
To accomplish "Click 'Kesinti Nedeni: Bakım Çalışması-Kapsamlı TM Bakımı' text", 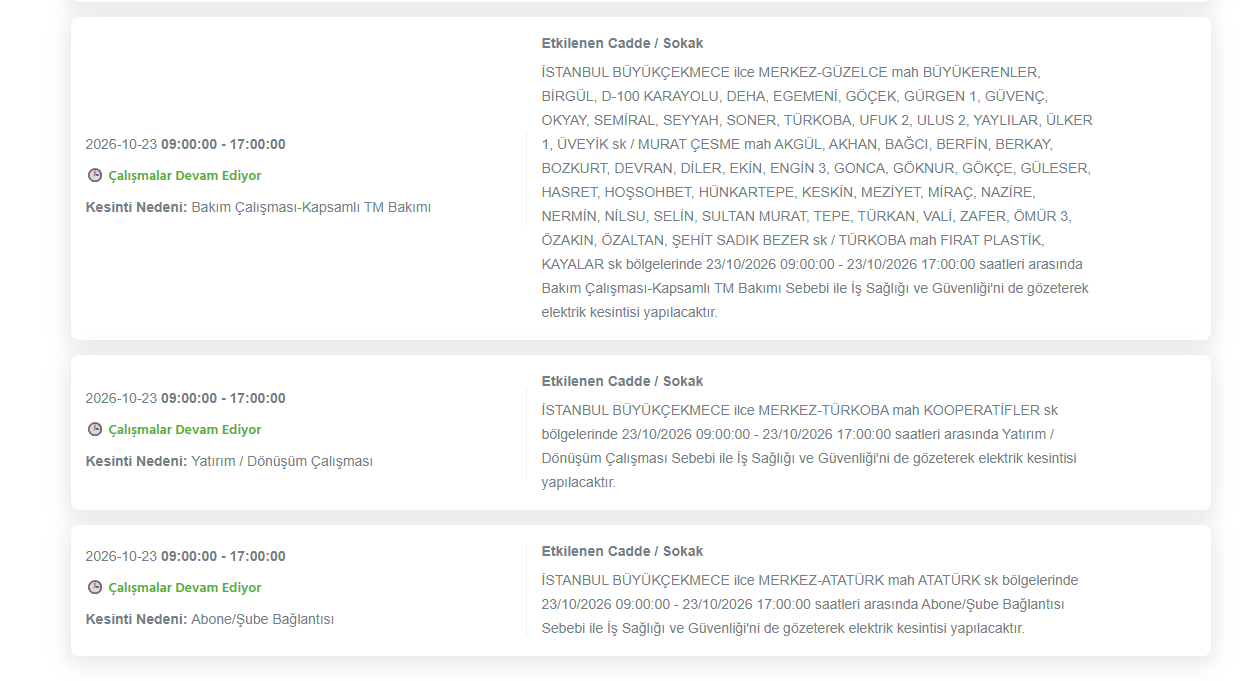I will point(258,207).
